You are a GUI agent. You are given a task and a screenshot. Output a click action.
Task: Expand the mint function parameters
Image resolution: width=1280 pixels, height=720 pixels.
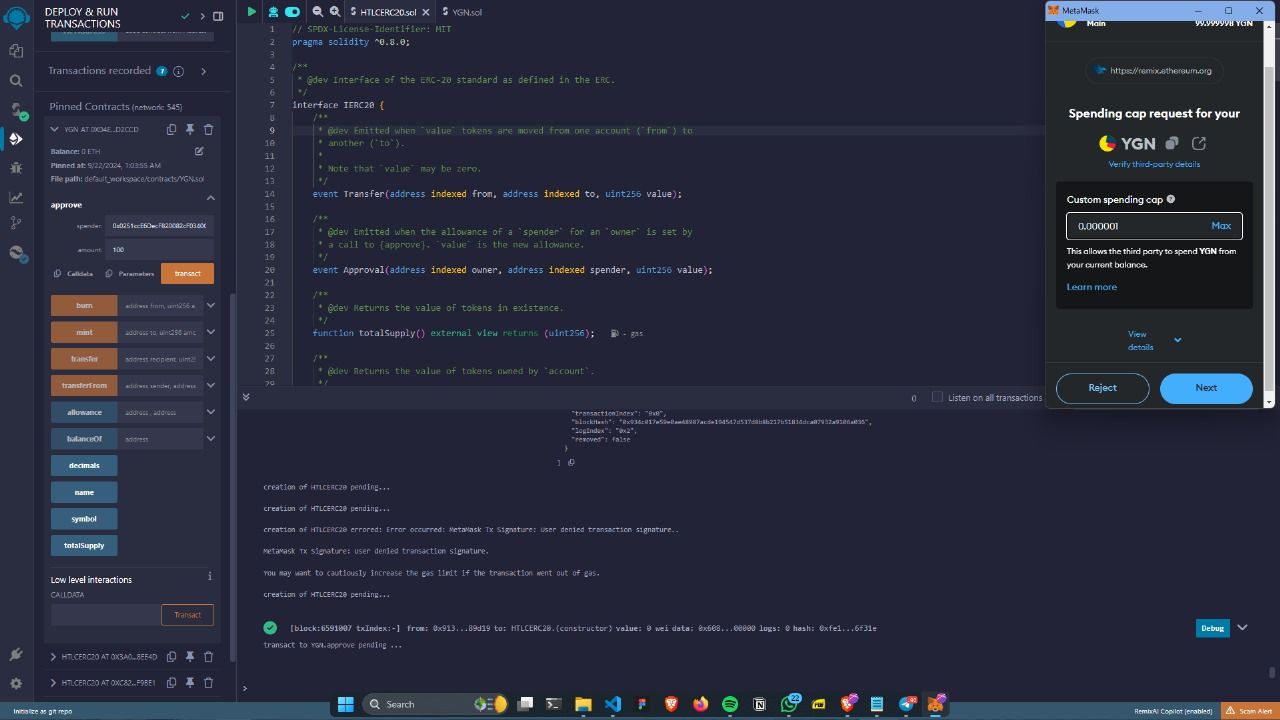pyautogui.click(x=210, y=332)
